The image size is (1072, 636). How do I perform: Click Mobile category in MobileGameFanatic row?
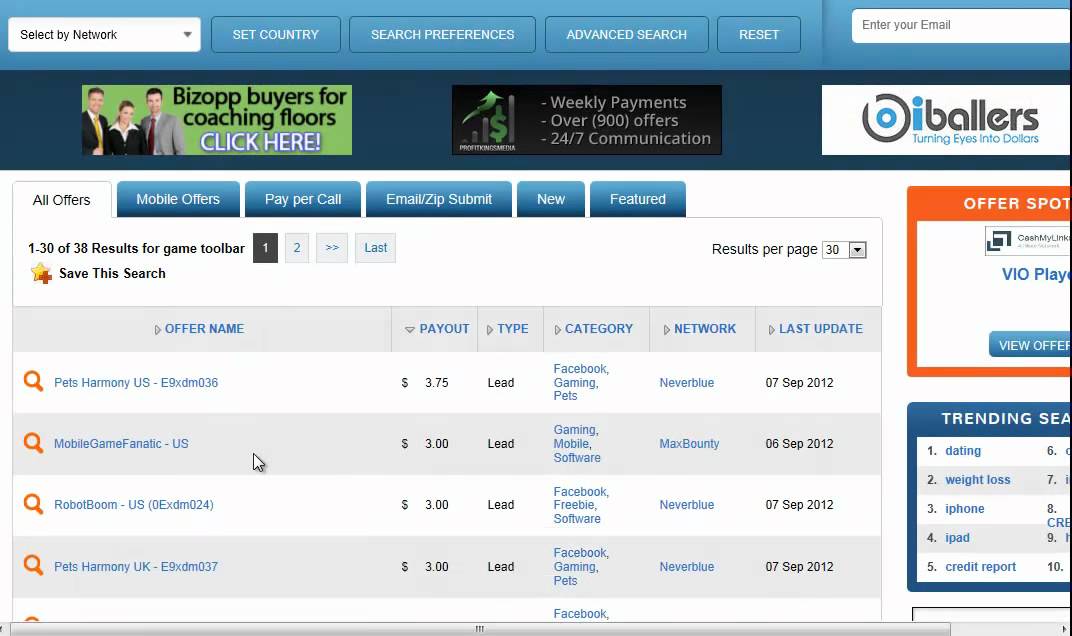572,443
